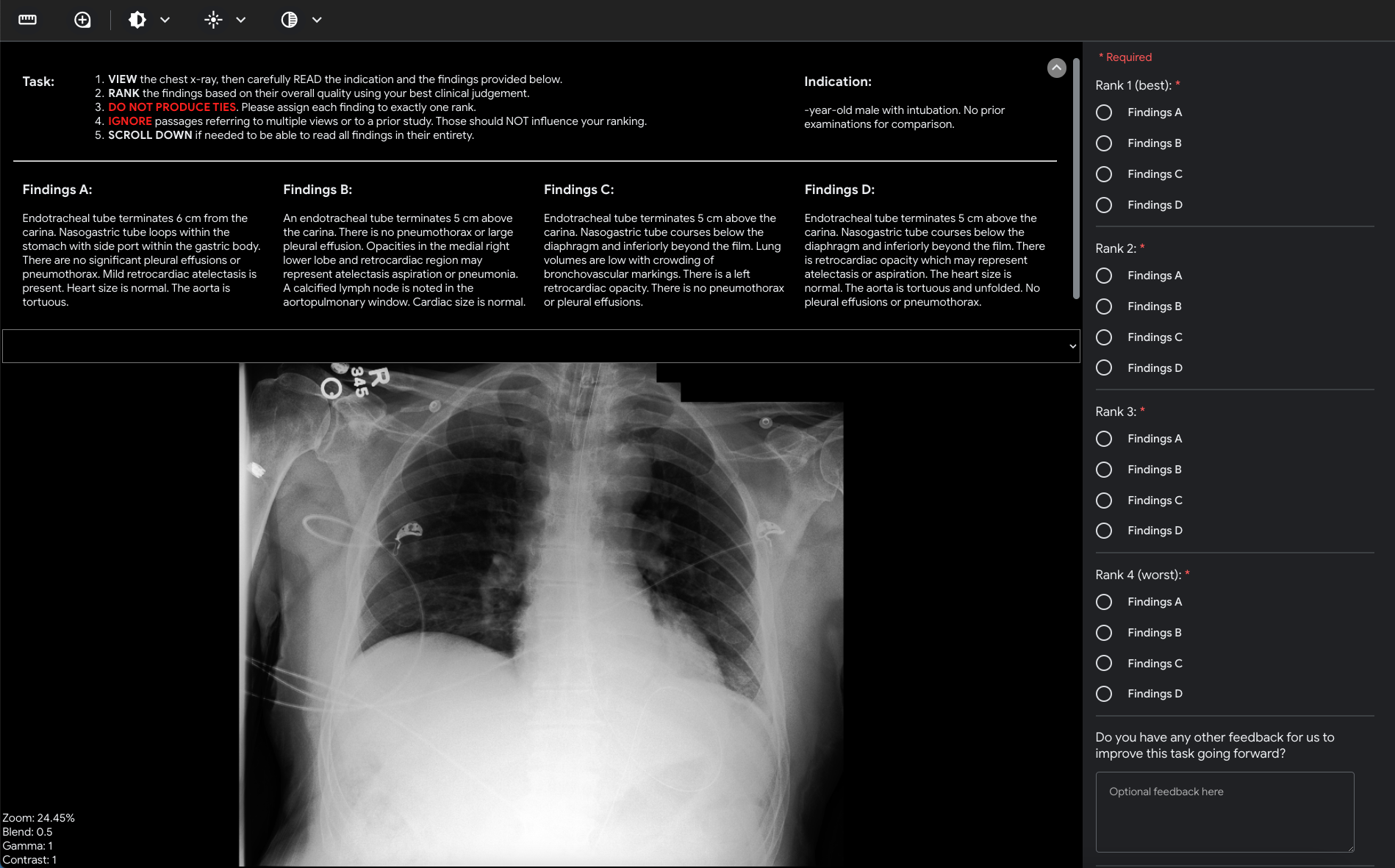Mark Findings D as Rank 1 best
Screen dimensions: 1395x868
pyautogui.click(x=1103, y=205)
